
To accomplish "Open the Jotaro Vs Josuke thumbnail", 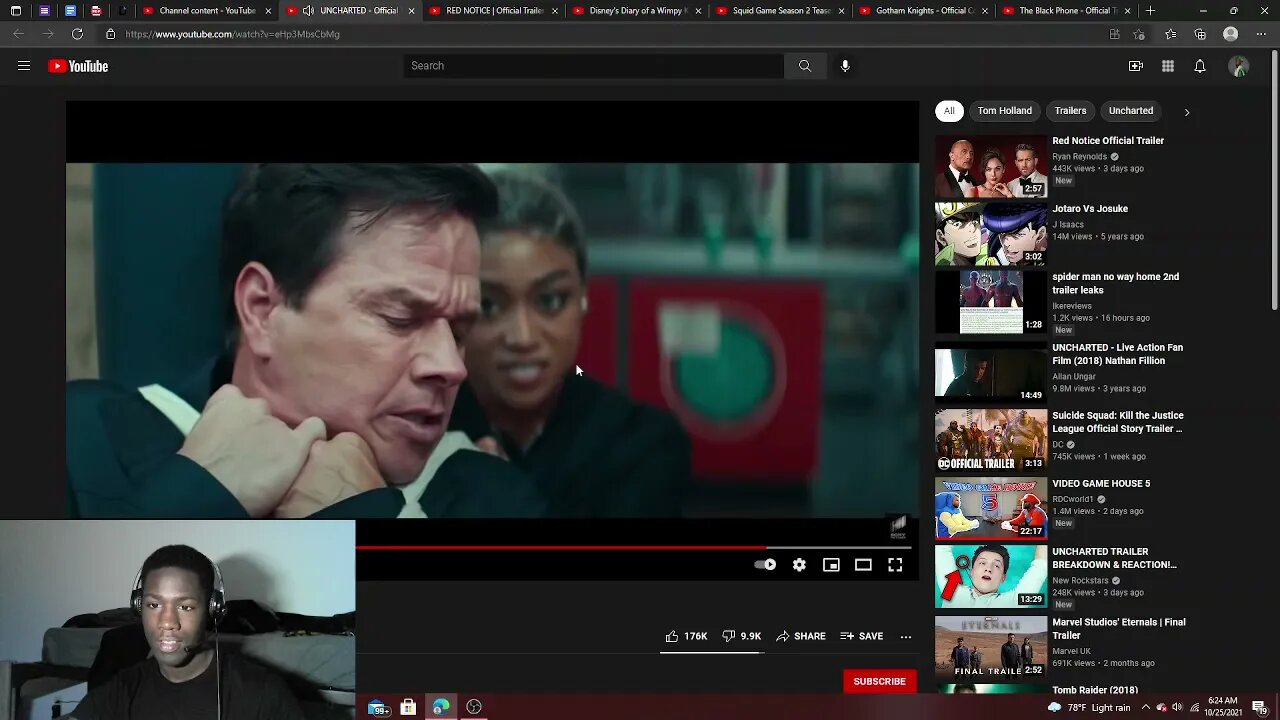I will tap(991, 234).
